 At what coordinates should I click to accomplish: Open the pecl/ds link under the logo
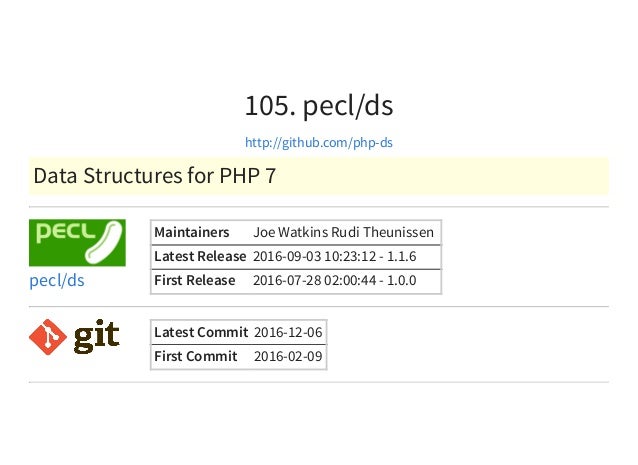(57, 280)
